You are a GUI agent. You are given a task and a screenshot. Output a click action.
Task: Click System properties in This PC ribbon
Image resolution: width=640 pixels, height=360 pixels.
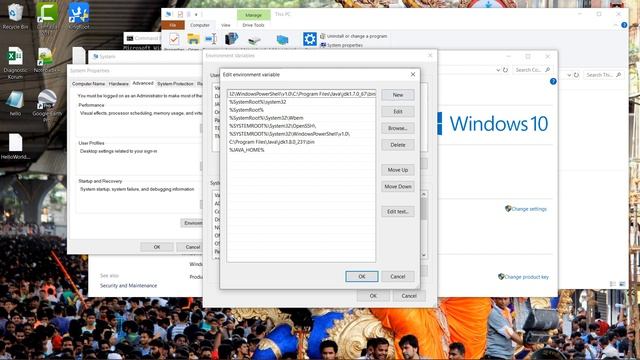pos(341,45)
